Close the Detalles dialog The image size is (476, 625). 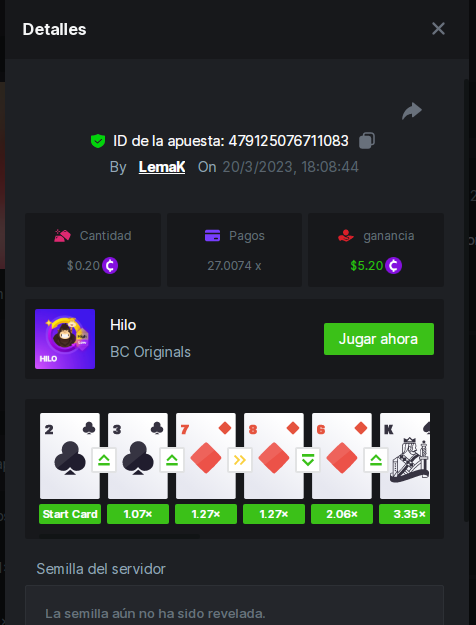coord(438,29)
